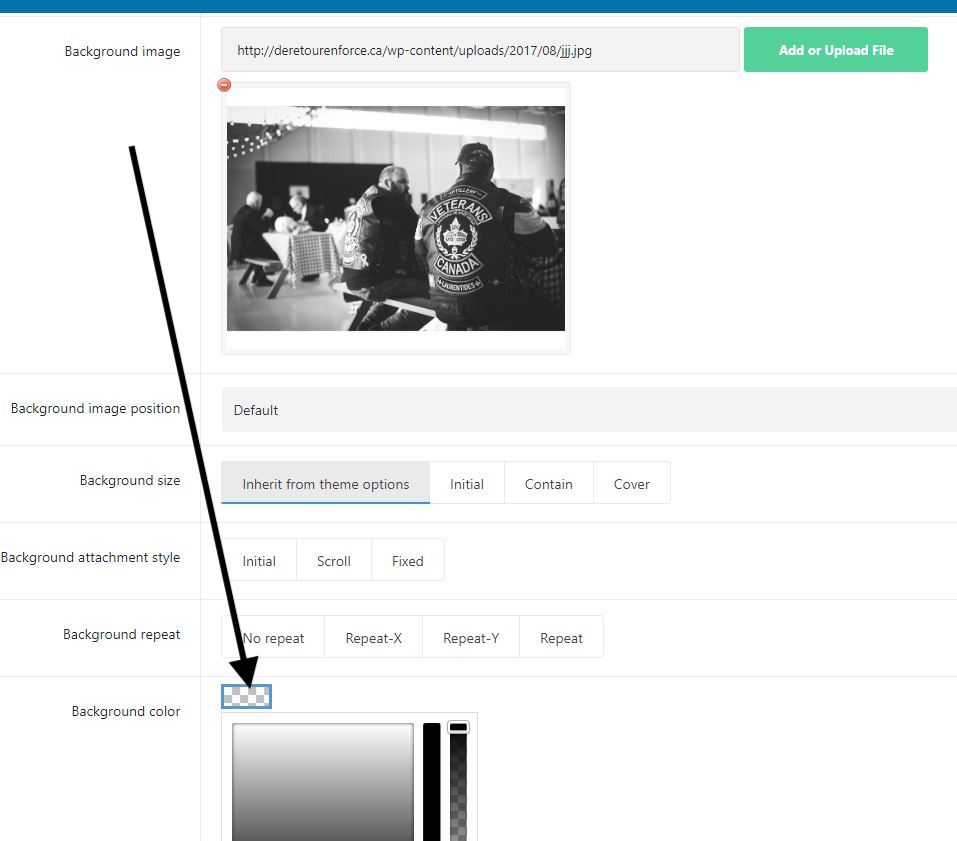Select Initial attachment style
The width and height of the screenshot is (957, 841).
click(x=259, y=560)
